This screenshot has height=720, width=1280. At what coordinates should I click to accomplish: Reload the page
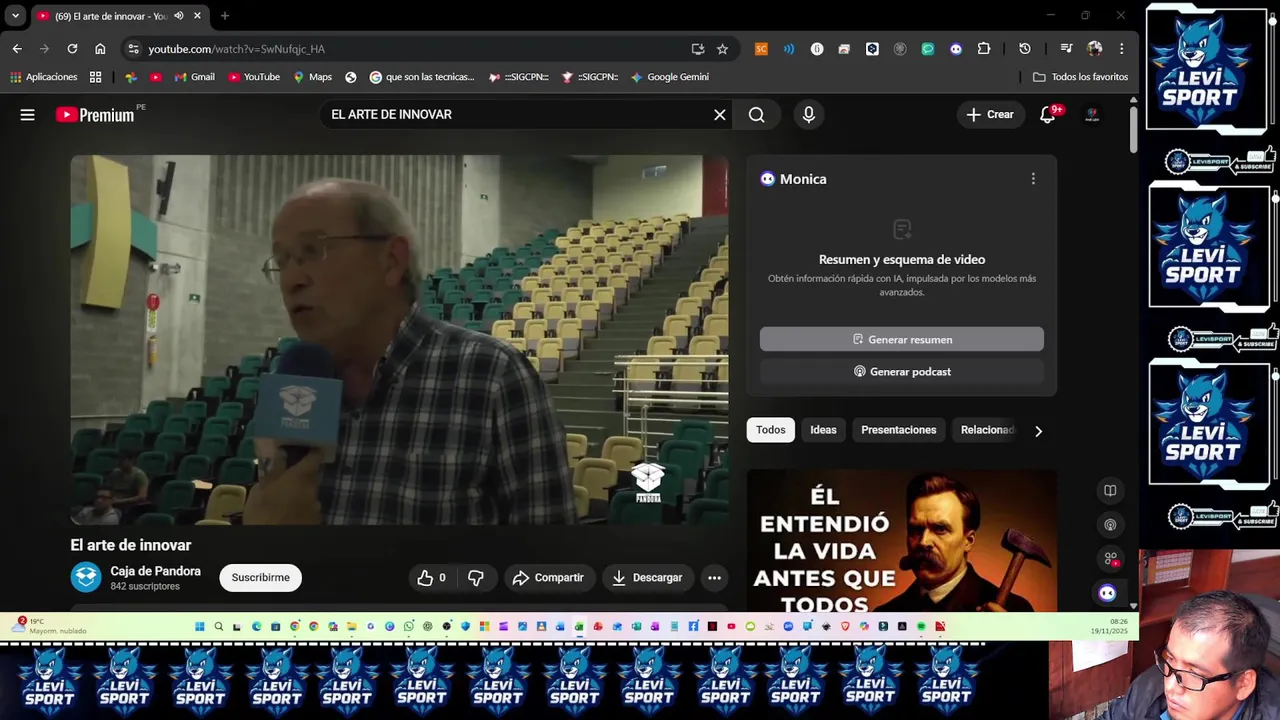[72, 48]
